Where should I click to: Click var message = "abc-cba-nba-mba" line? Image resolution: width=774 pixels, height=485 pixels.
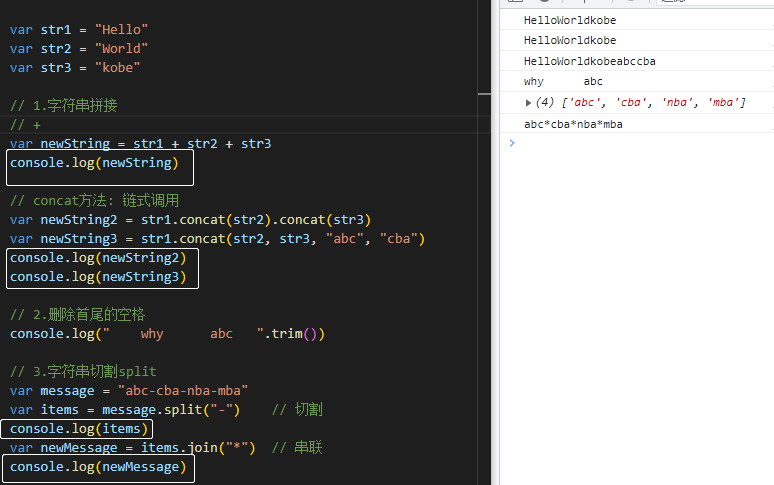pyautogui.click(x=128, y=391)
